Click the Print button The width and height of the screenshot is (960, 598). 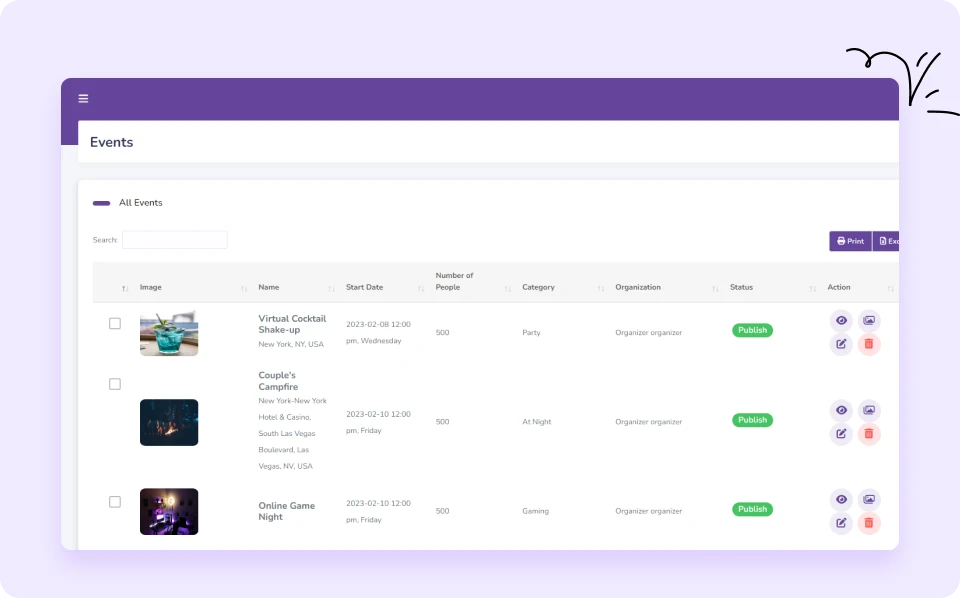(850, 241)
